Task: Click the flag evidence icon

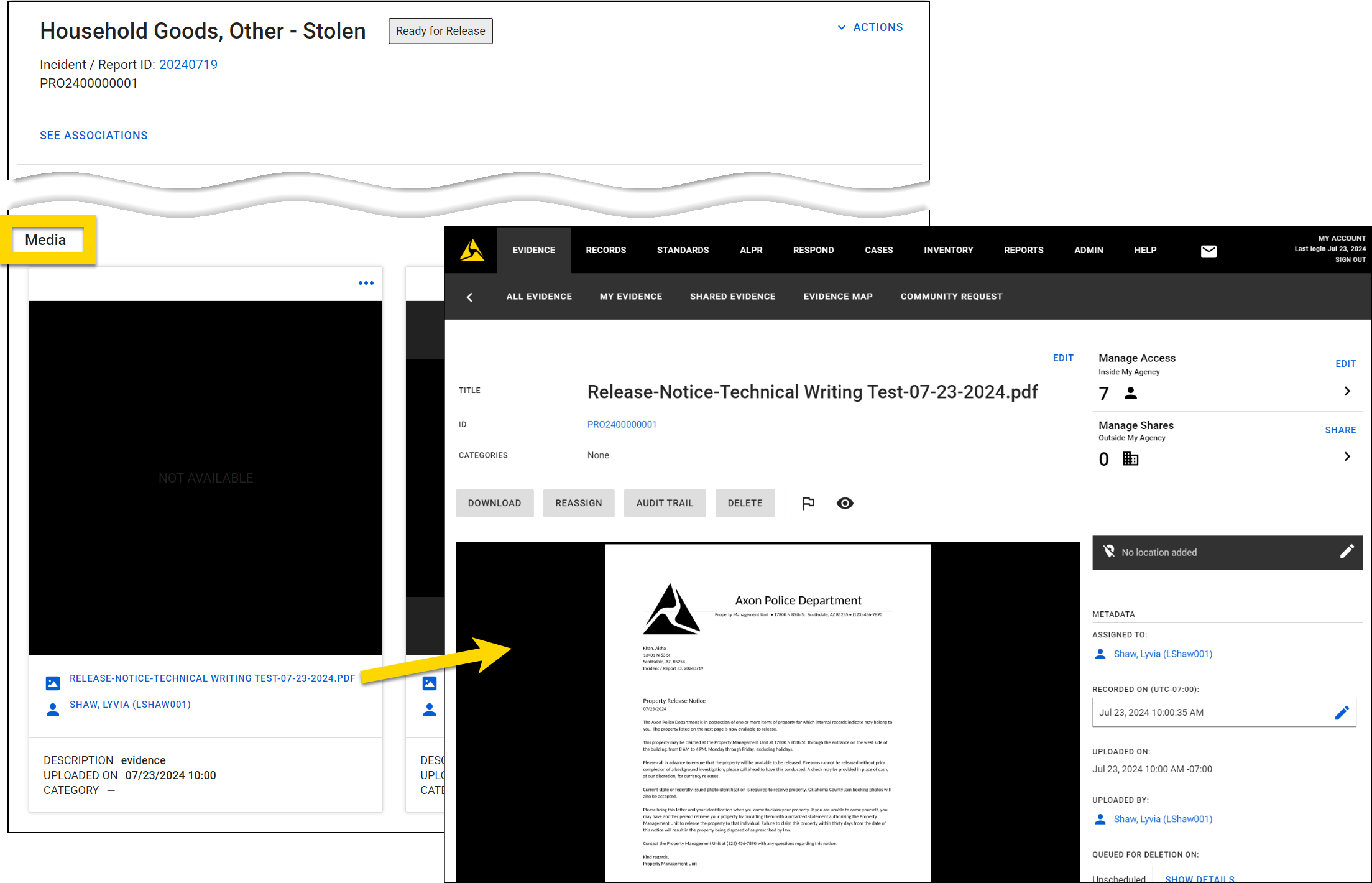Action: coord(808,503)
